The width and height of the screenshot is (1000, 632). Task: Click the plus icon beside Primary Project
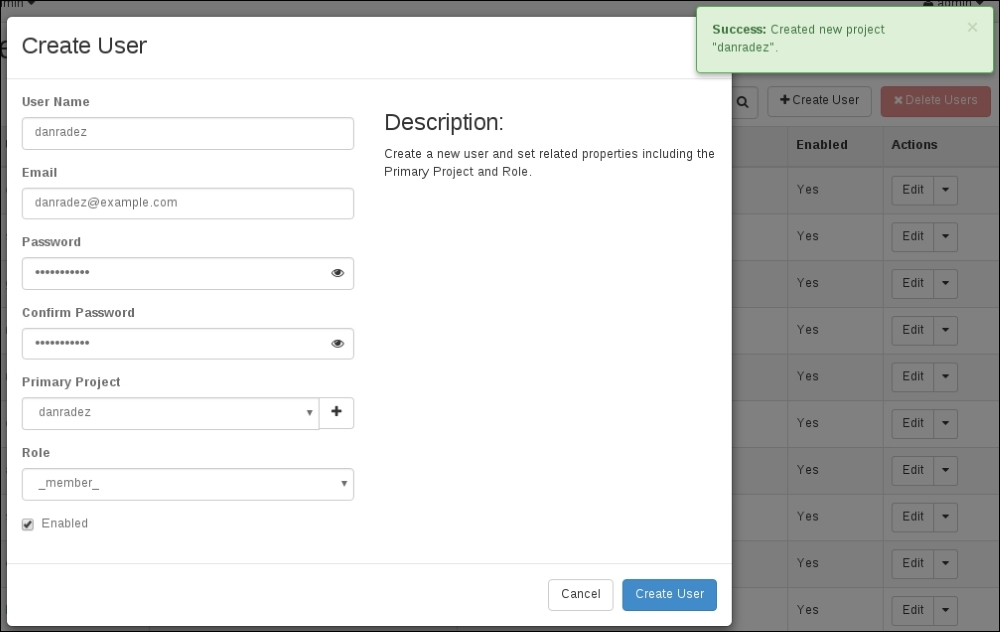pos(336,412)
